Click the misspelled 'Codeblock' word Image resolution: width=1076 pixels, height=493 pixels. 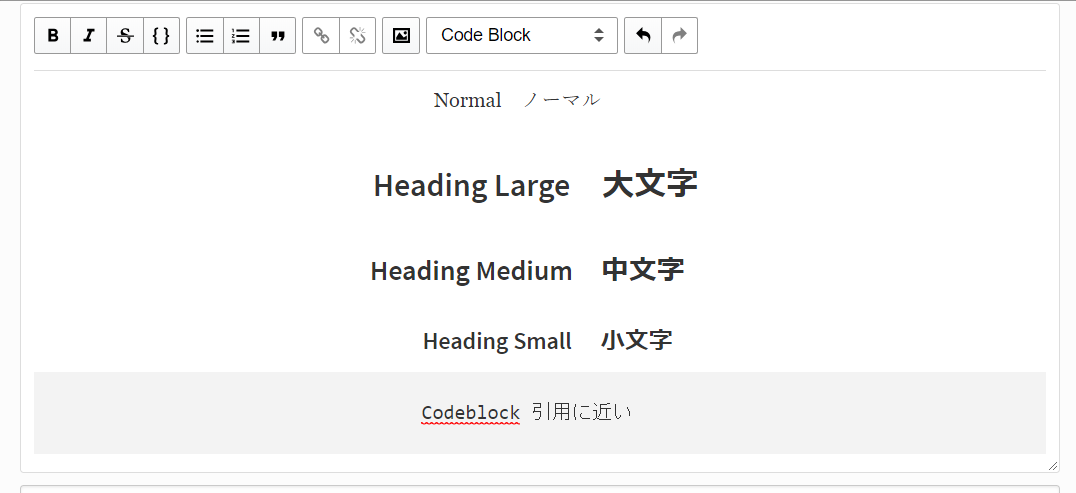tap(471, 413)
